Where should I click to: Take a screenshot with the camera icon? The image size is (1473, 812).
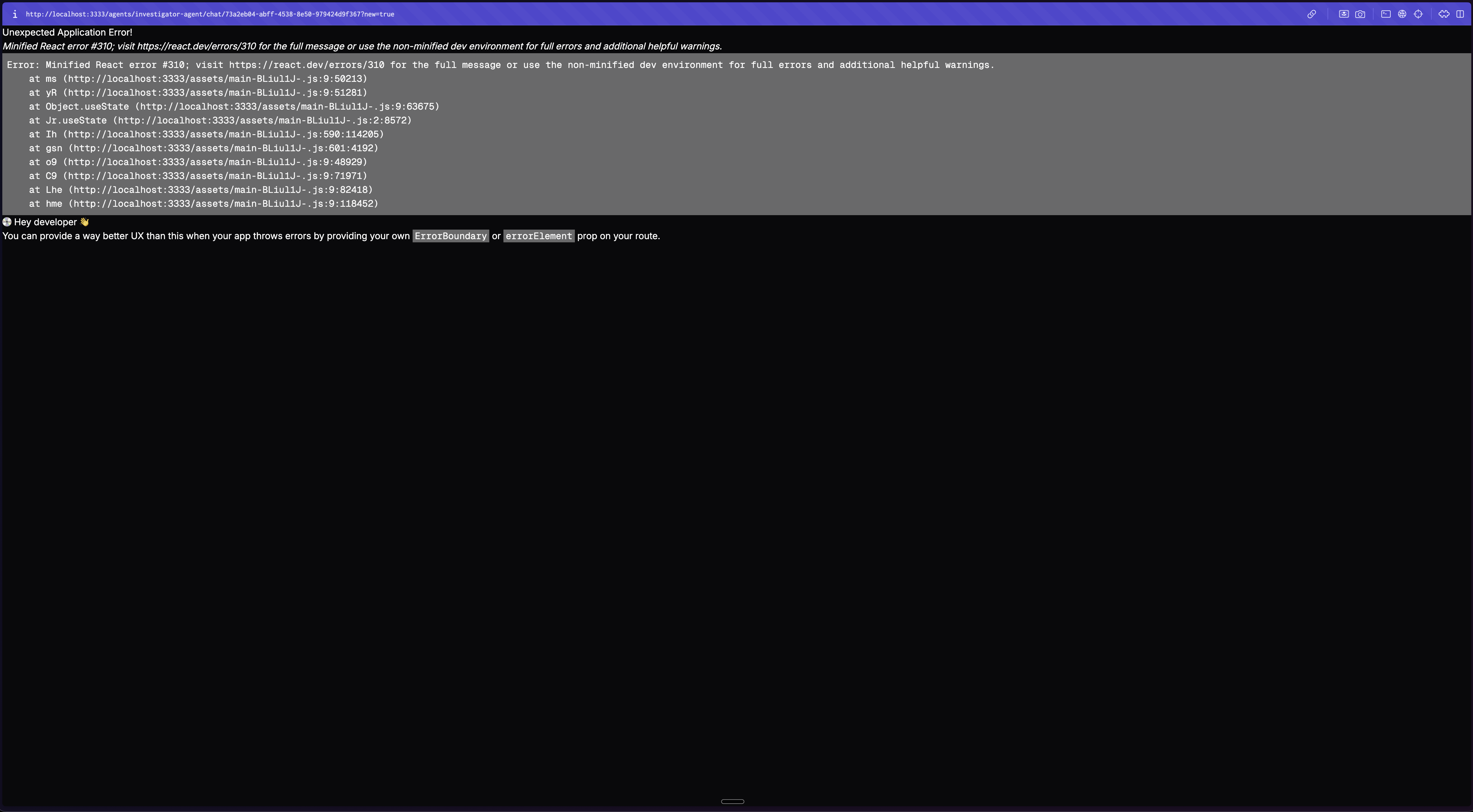point(1360,14)
